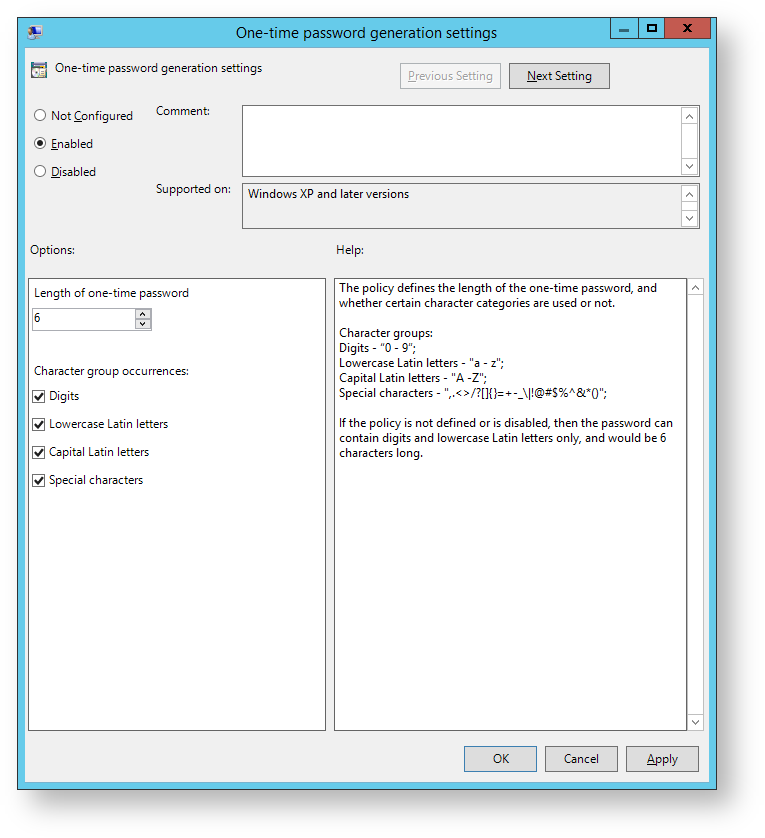Cancel the policy dialog
This screenshot has height=838, width=765.
click(581, 759)
